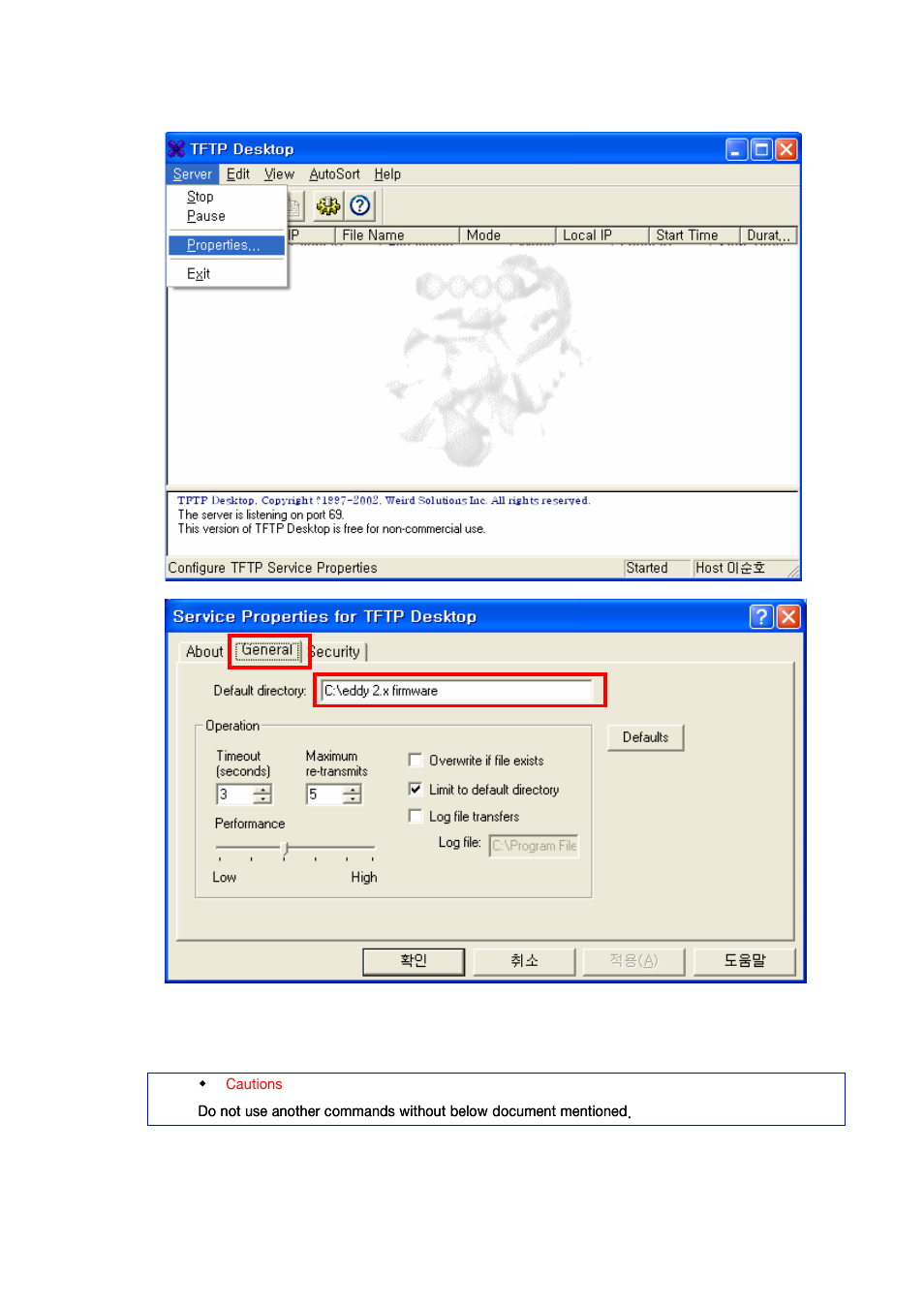924x1308 pixels.
Task: Click the Default directory text field
Action: click(456, 691)
